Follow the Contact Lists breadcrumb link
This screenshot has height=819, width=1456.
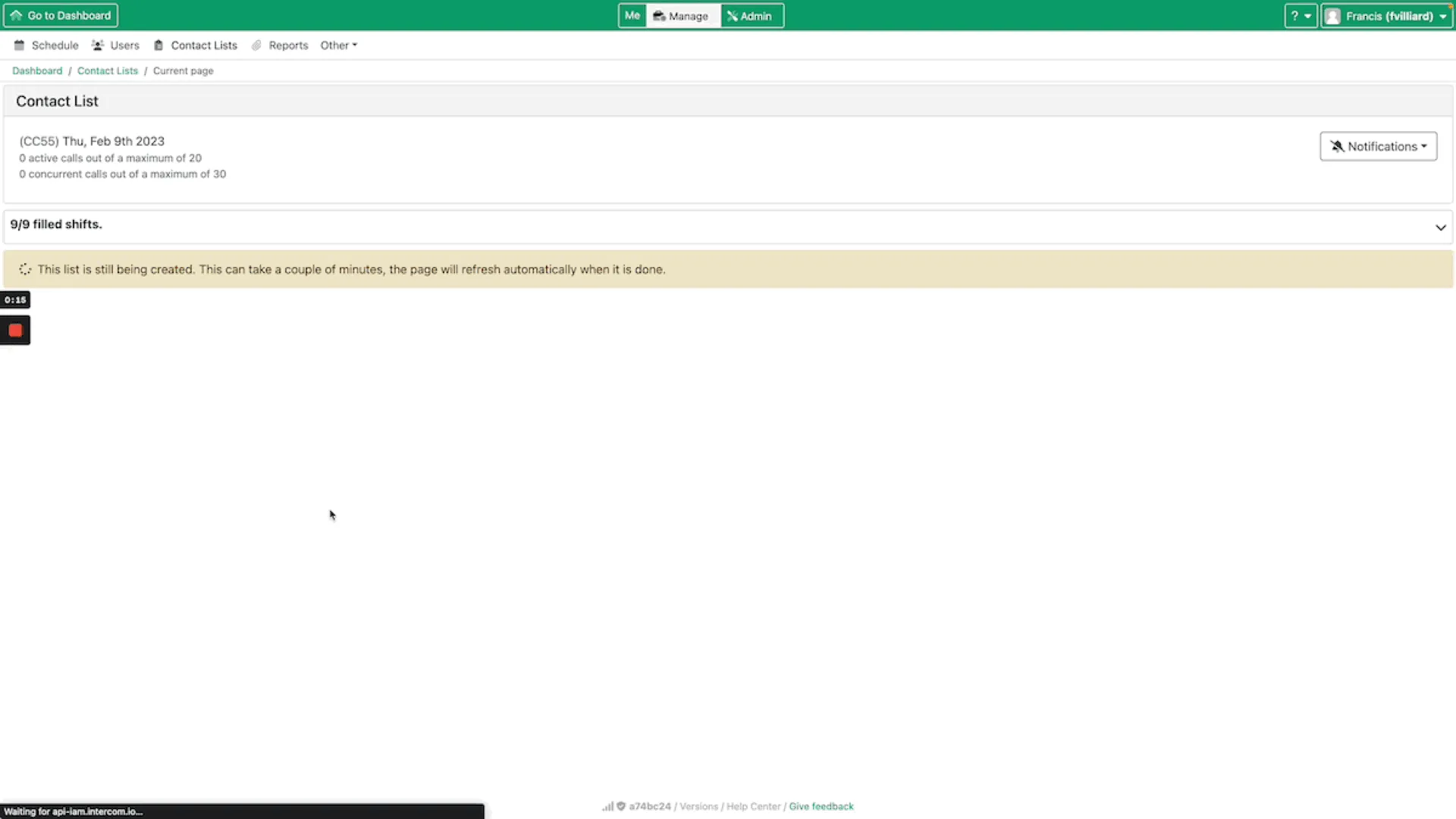(108, 71)
